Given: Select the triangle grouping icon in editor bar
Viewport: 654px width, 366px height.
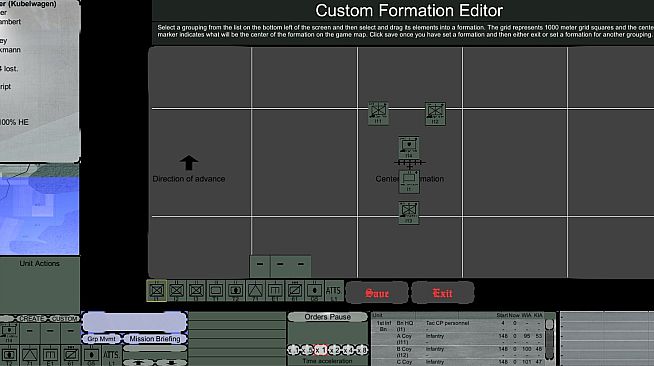Looking at the screenshot, I should pyautogui.click(x=255, y=291).
